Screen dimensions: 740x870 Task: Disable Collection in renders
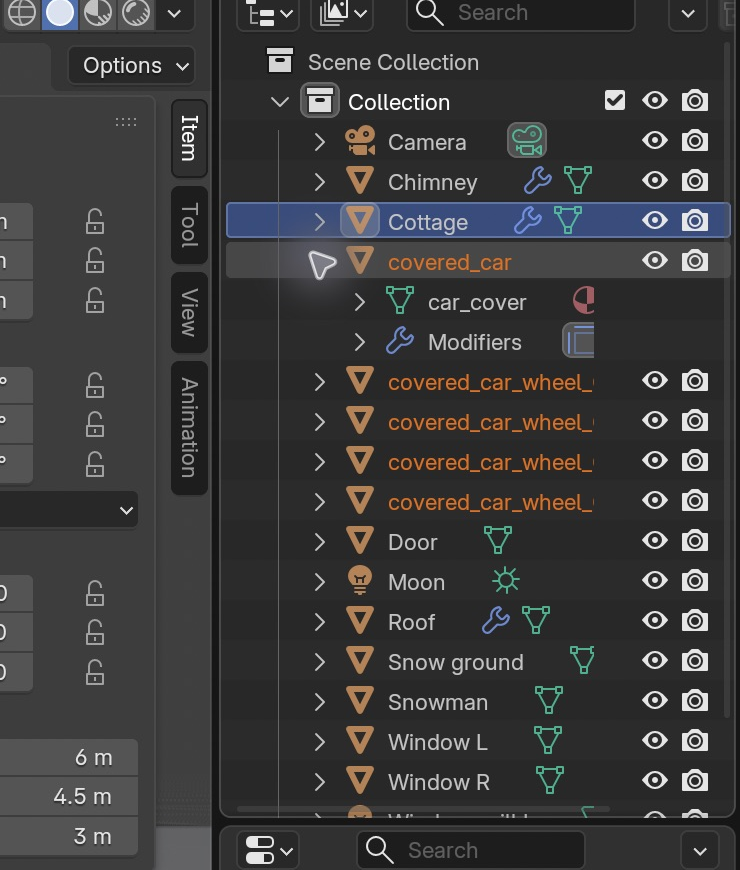coord(695,100)
